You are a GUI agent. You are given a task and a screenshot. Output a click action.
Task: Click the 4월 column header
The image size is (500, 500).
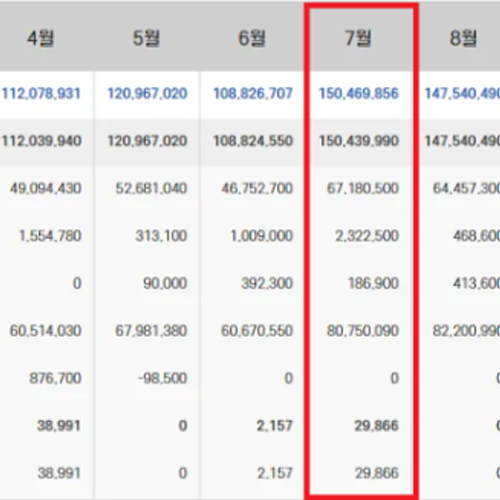(x=40, y=38)
